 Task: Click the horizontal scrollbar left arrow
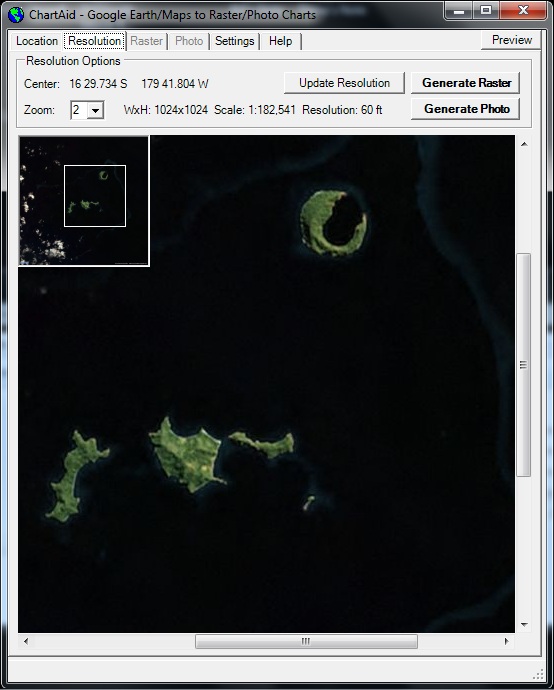pos(26,641)
